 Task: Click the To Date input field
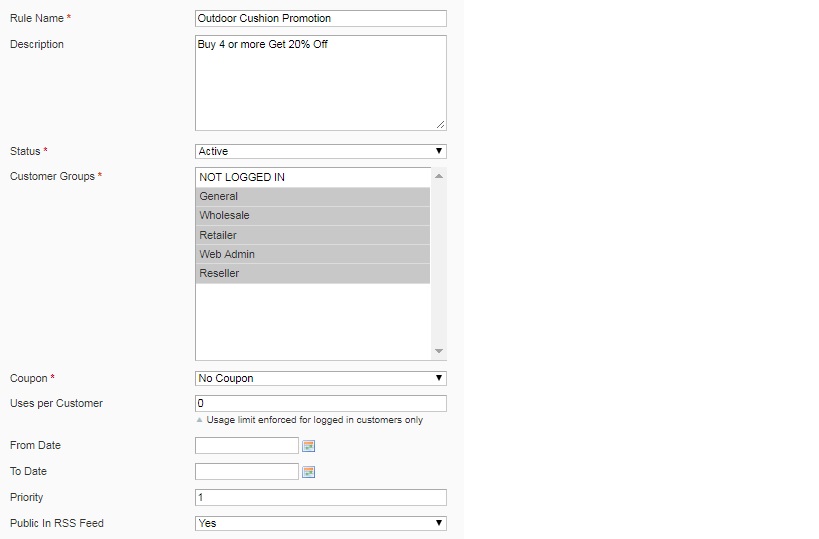pos(247,472)
